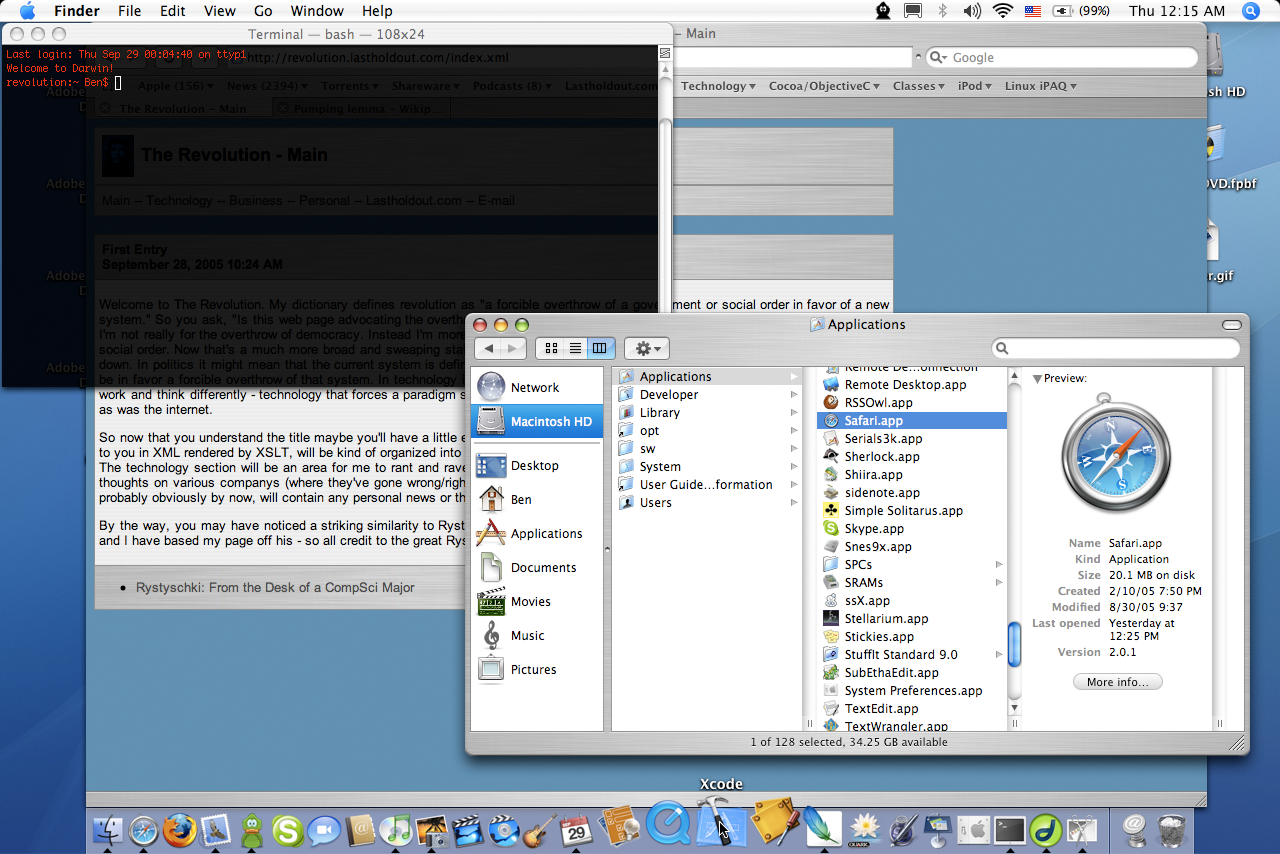This screenshot has height=854, width=1280.
Task: Open Firefox from the Dock
Action: click(180, 829)
